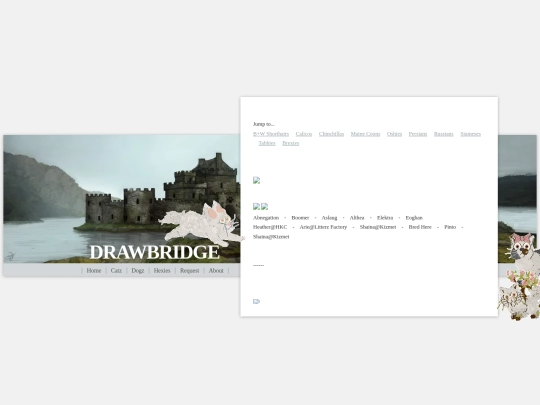
Task: Jump to Brexies section
Action: (x=291, y=143)
